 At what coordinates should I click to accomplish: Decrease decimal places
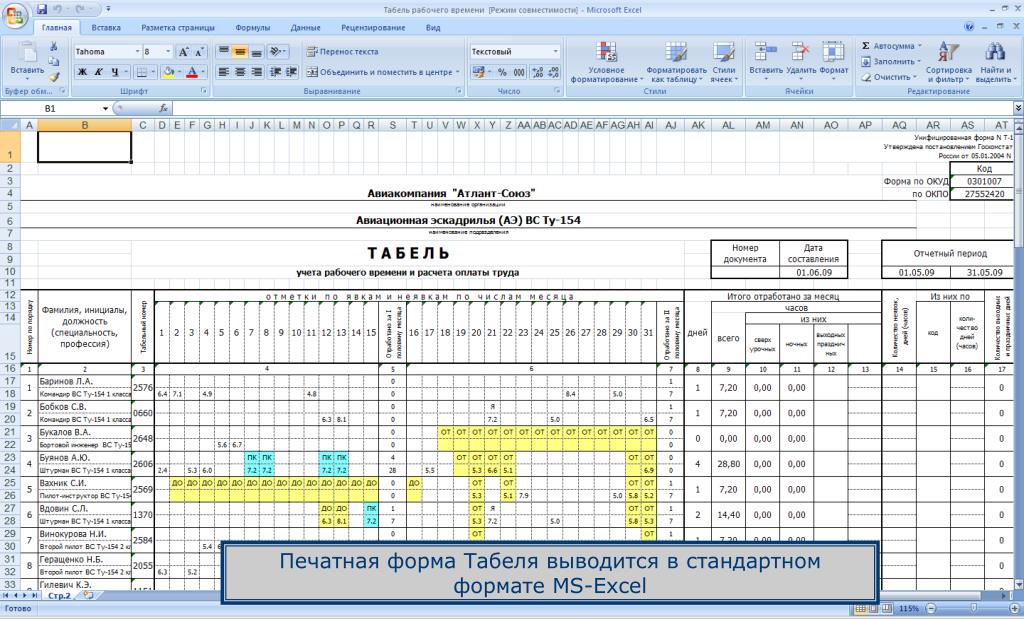coord(553,72)
